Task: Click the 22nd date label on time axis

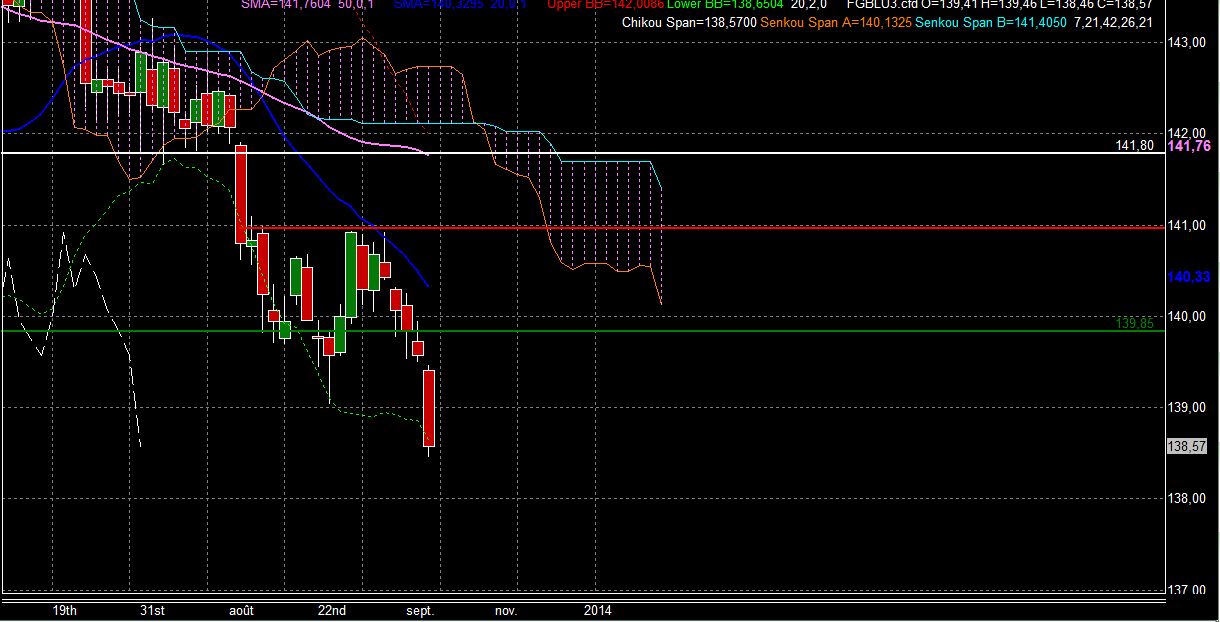Action: click(332, 609)
